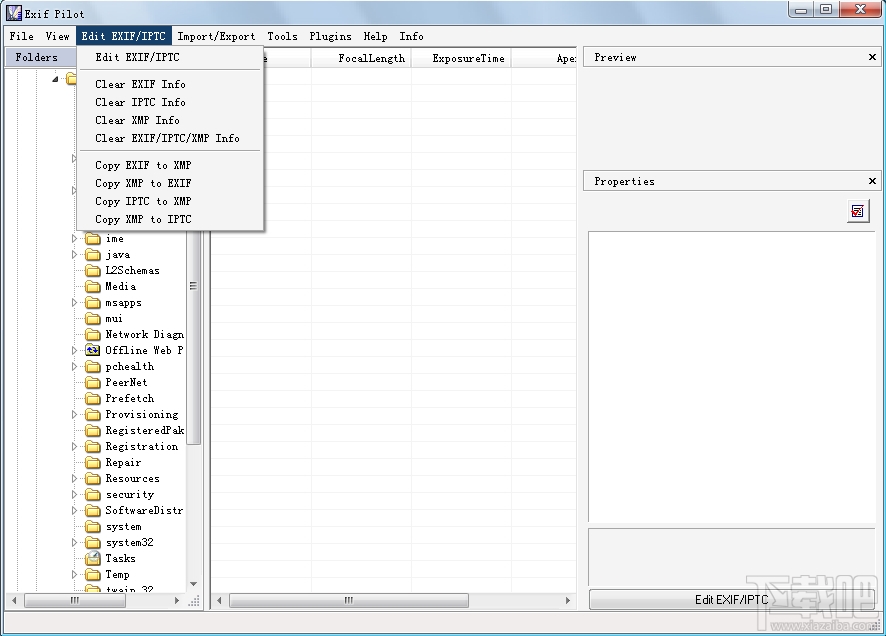Viewport: 886px width, 636px height.
Task: Expand the java folder node
Action: tap(75, 254)
